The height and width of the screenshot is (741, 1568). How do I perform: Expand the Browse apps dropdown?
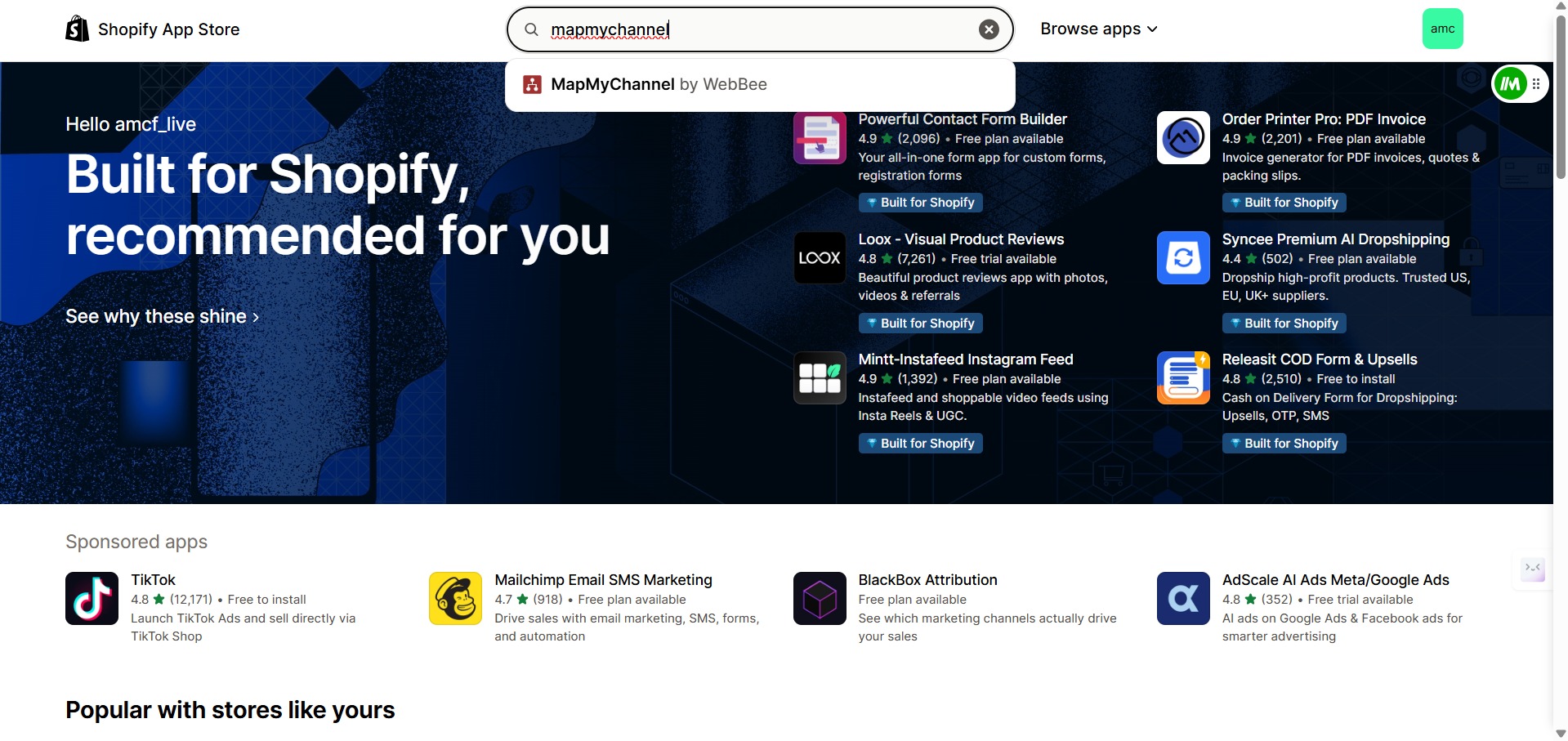(1098, 29)
